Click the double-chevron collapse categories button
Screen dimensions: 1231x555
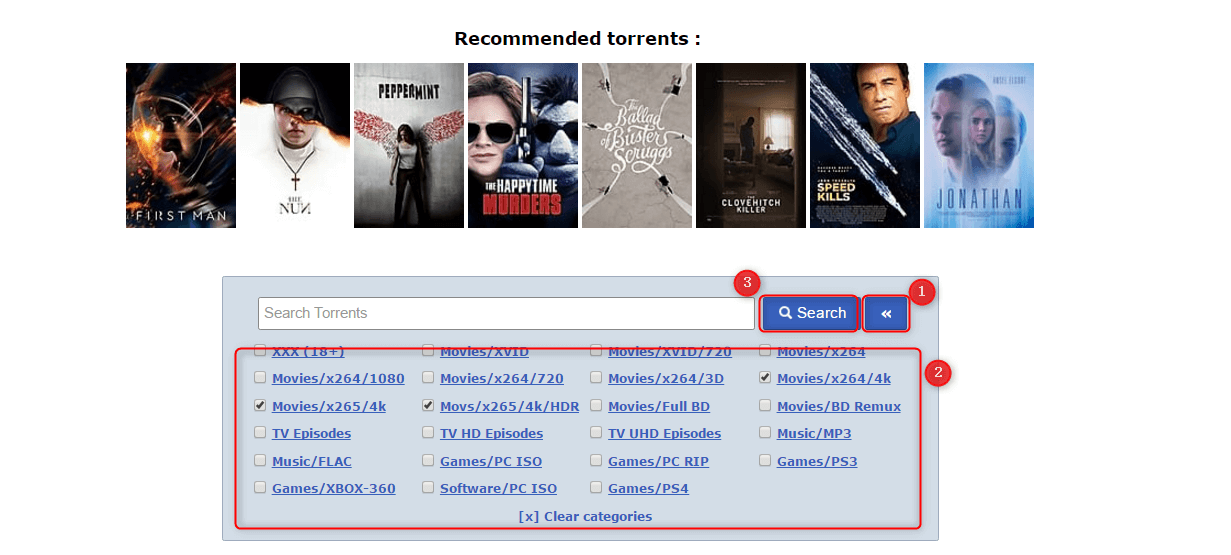tap(886, 313)
